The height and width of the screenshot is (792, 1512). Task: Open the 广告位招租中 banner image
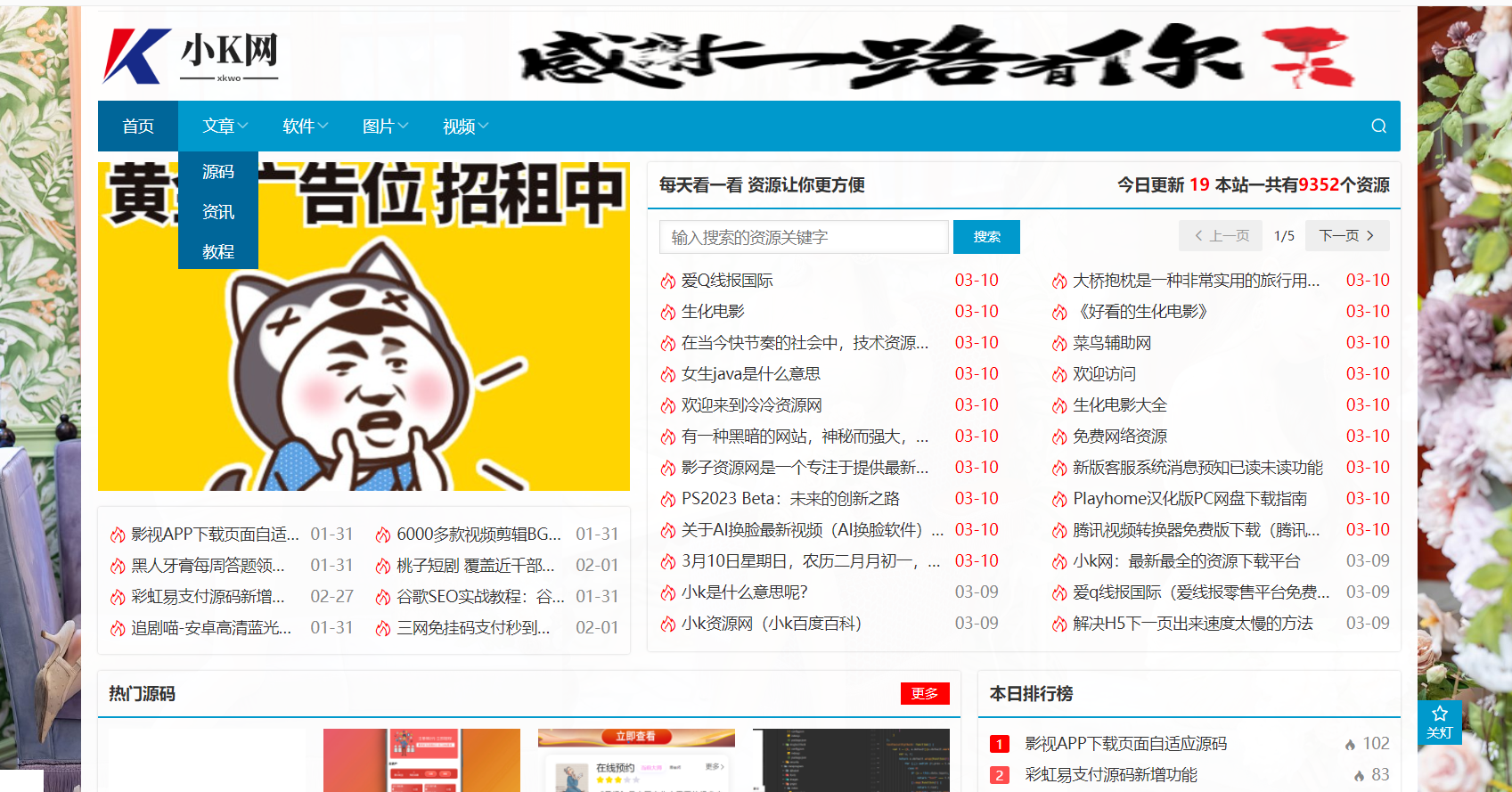[x=364, y=326]
